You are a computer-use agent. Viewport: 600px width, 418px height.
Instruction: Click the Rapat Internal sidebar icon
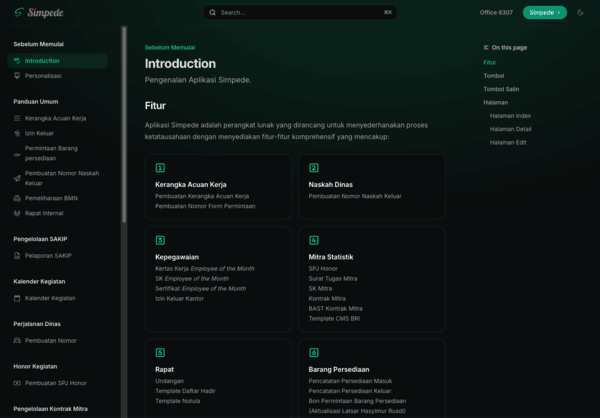(17, 213)
